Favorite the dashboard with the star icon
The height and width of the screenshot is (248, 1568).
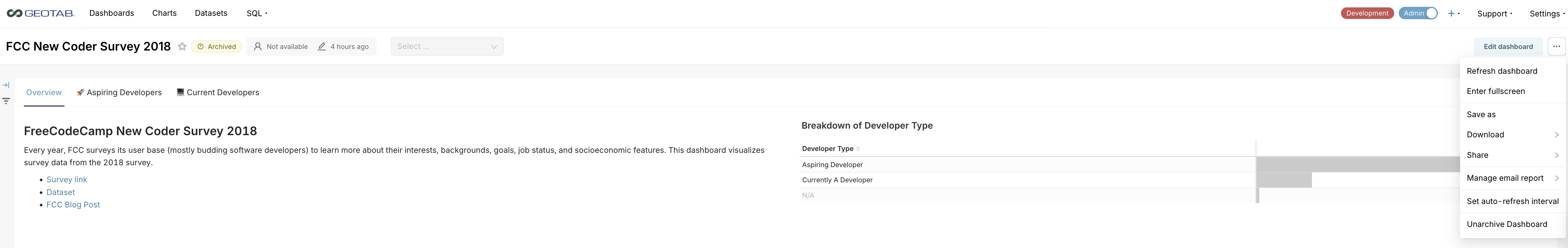click(x=182, y=46)
